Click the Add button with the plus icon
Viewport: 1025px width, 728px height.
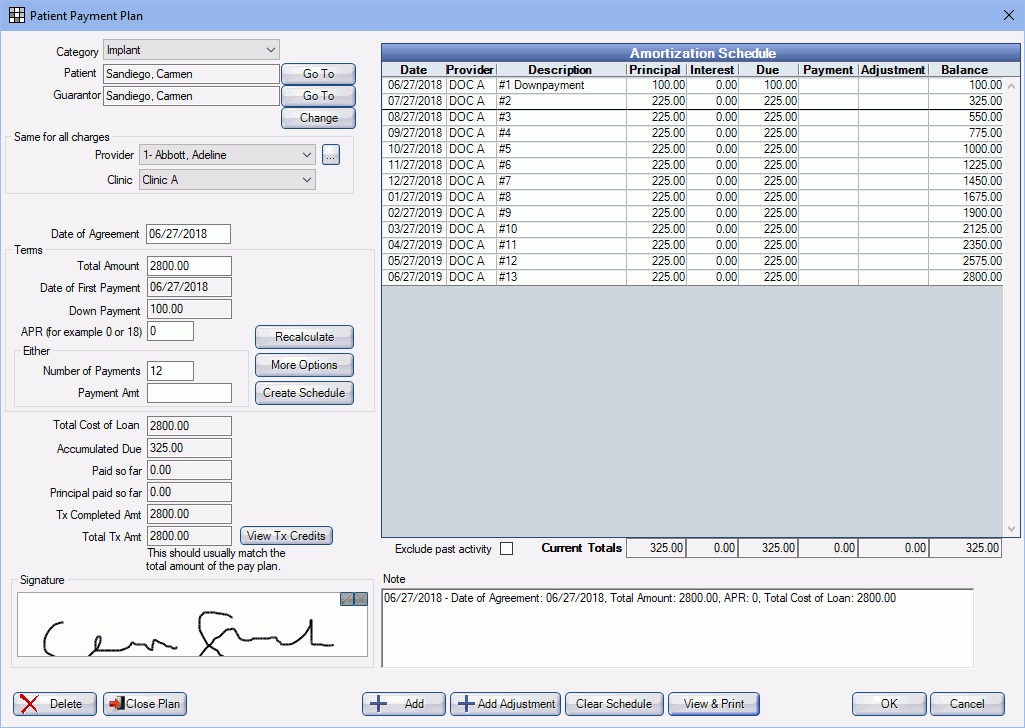[x=404, y=704]
